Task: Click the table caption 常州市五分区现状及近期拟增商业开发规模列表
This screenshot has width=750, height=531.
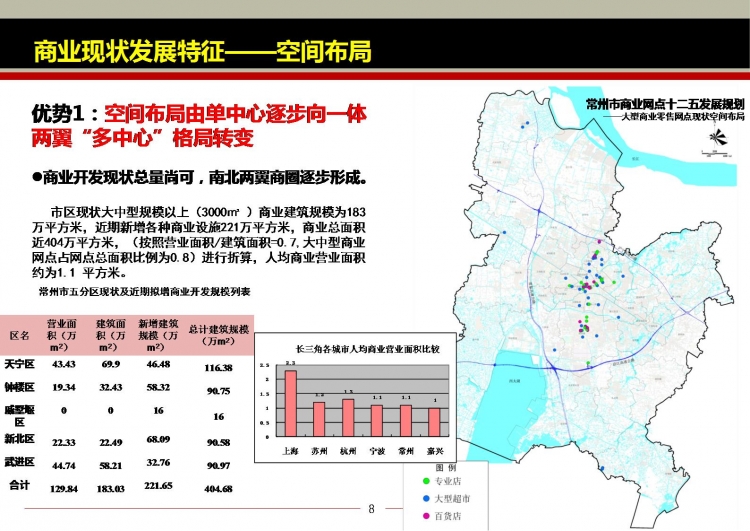Action: [145, 291]
